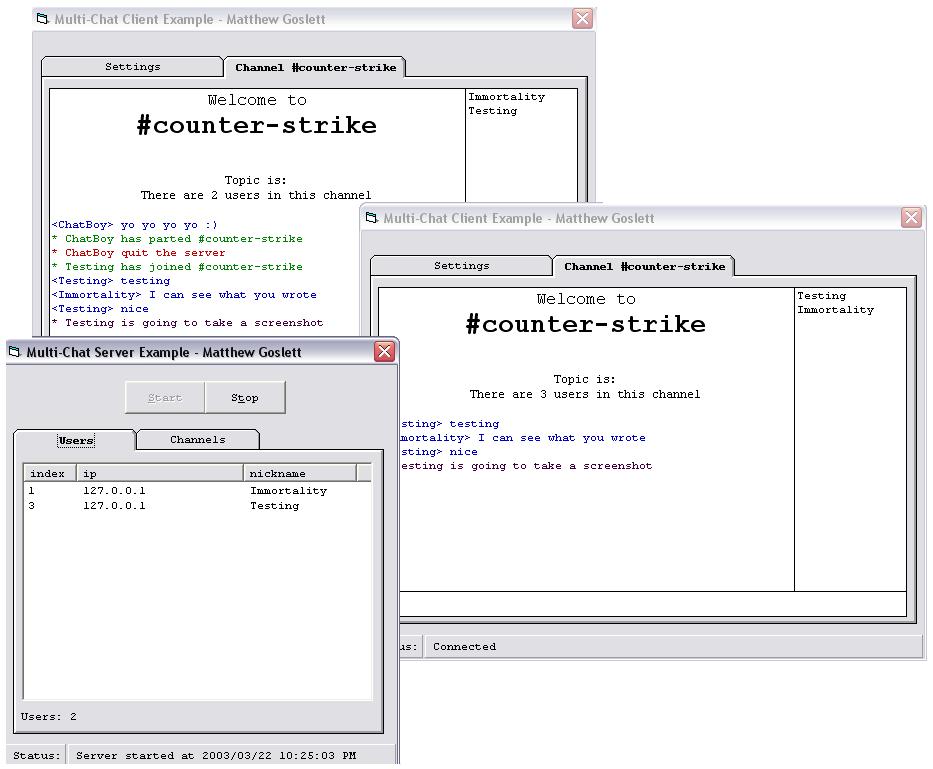Select Immortality in the back client's user list

coord(506,97)
